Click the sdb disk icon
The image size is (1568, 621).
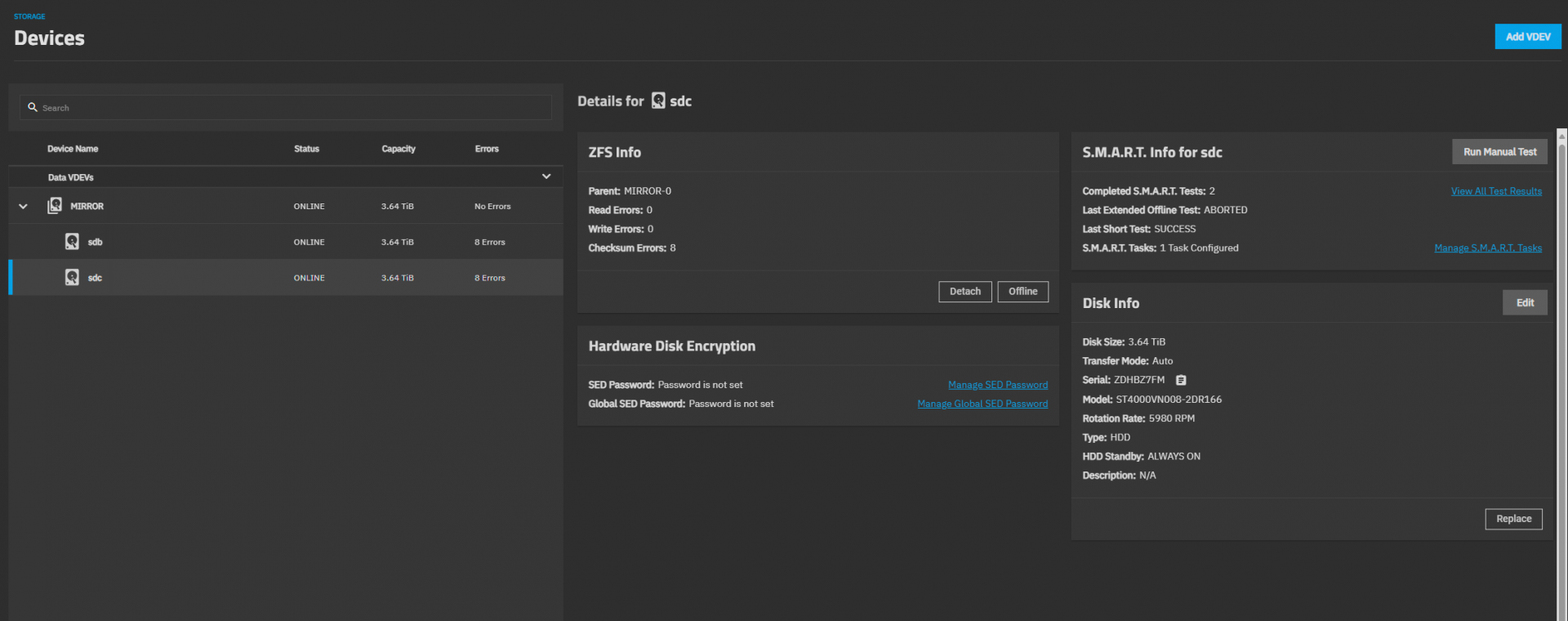point(72,242)
